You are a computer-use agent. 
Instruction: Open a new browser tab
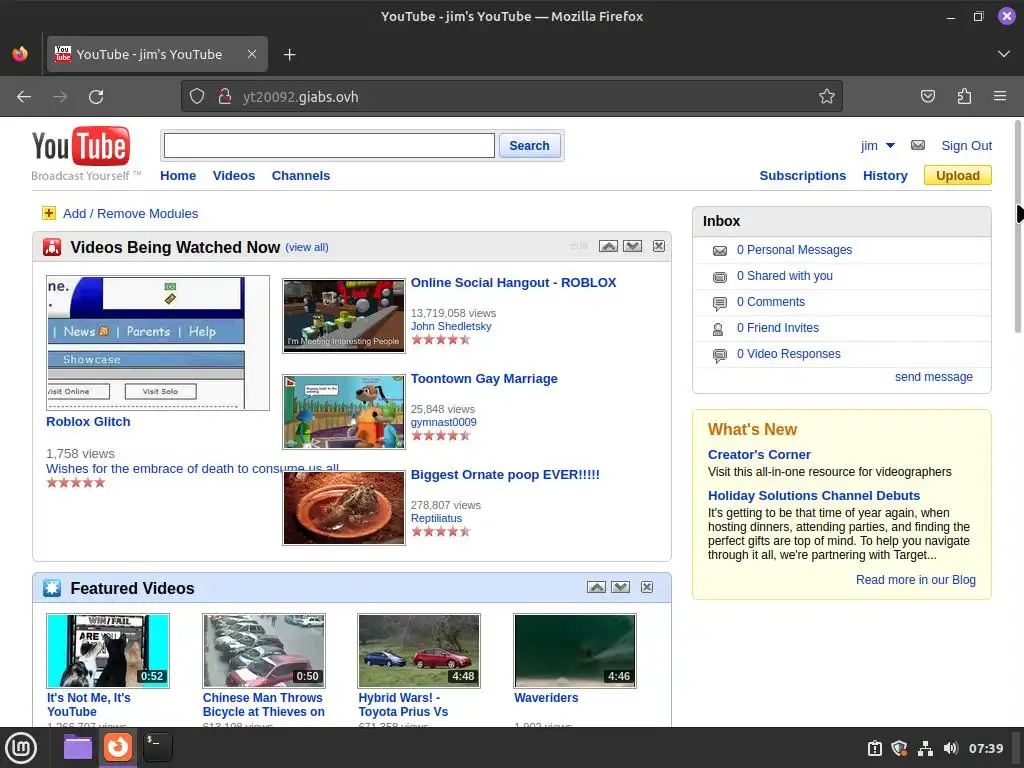[x=290, y=55]
